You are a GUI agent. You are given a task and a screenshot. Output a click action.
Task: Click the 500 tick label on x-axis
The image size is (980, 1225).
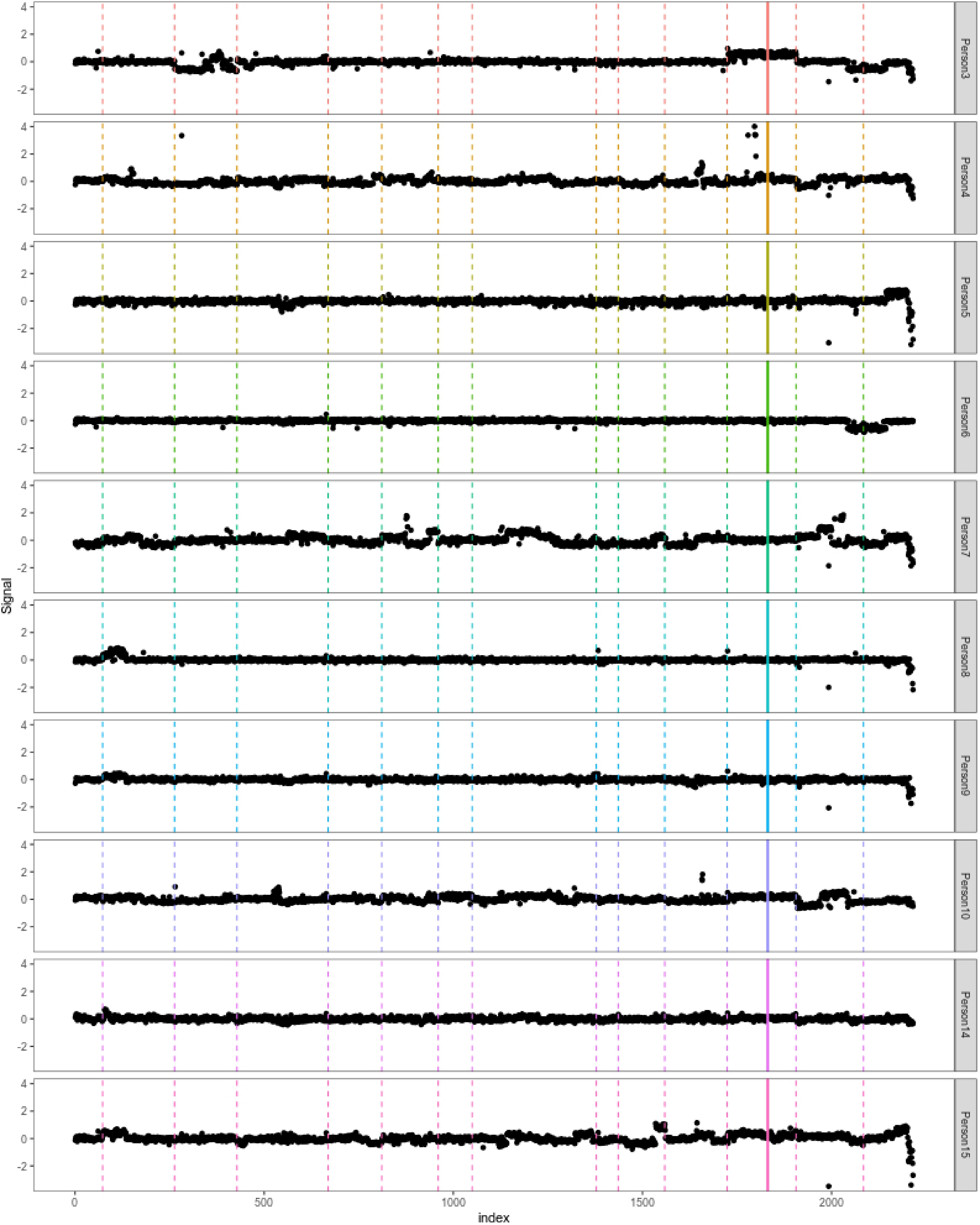tap(263, 1202)
